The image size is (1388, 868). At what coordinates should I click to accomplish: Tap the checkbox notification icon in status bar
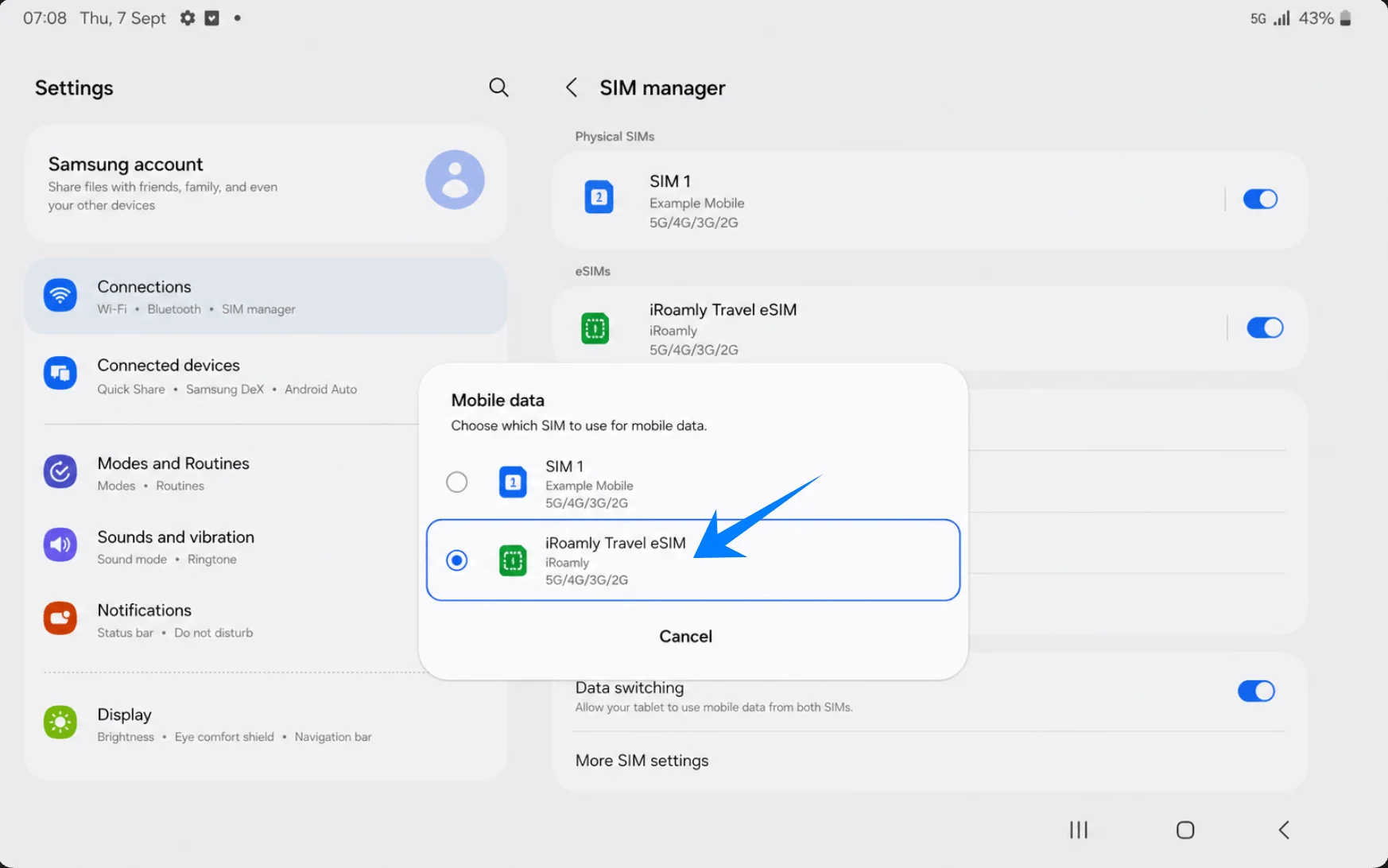click(211, 17)
